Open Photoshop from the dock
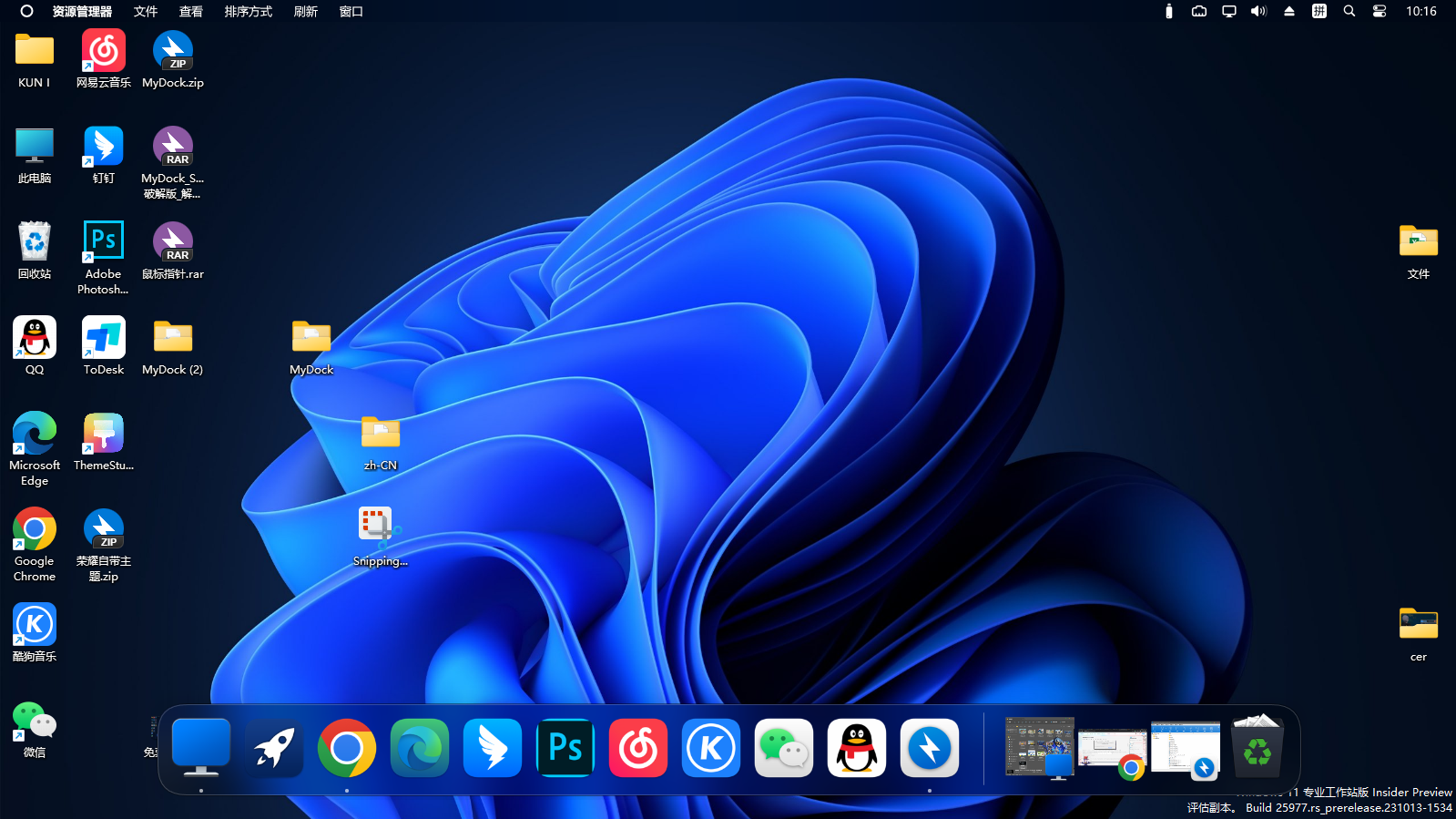The width and height of the screenshot is (1456, 819). click(565, 748)
